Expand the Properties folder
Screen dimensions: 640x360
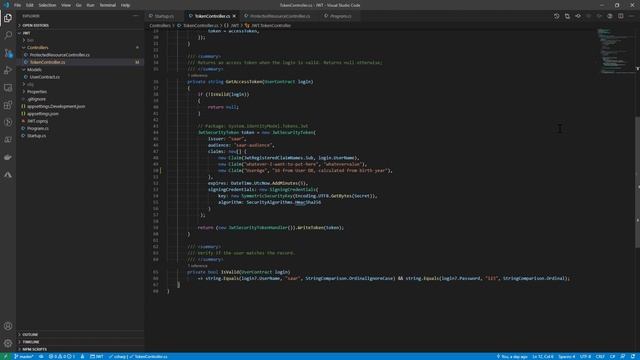80,92
